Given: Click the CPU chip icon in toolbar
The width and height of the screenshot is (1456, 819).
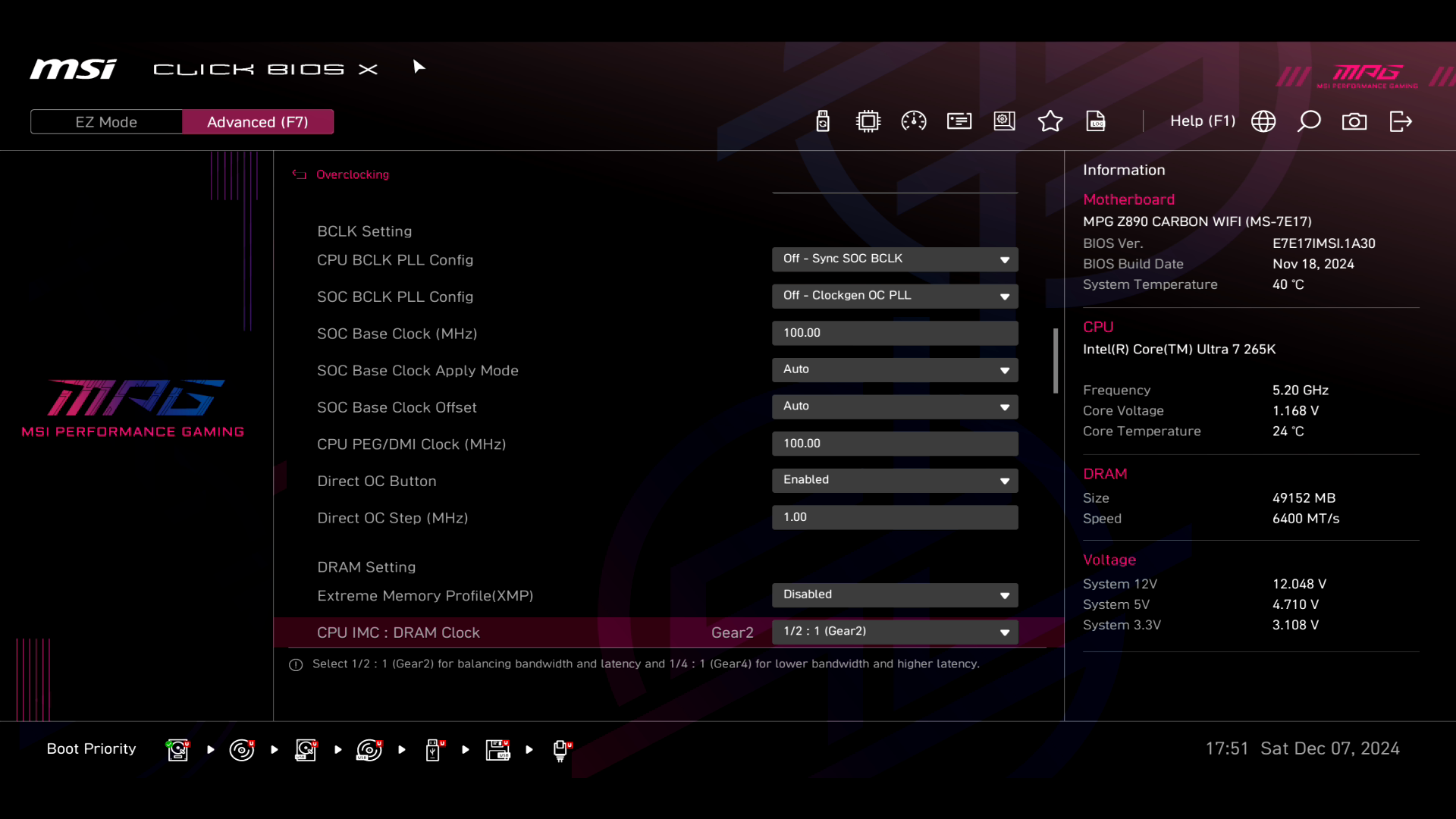Looking at the screenshot, I should pos(868,121).
